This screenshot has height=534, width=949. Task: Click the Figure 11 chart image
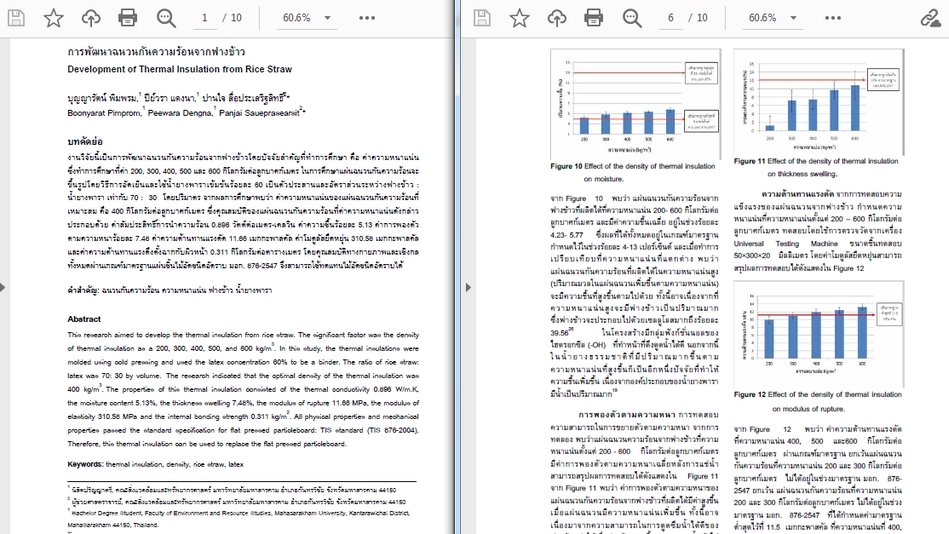pyautogui.click(x=819, y=102)
